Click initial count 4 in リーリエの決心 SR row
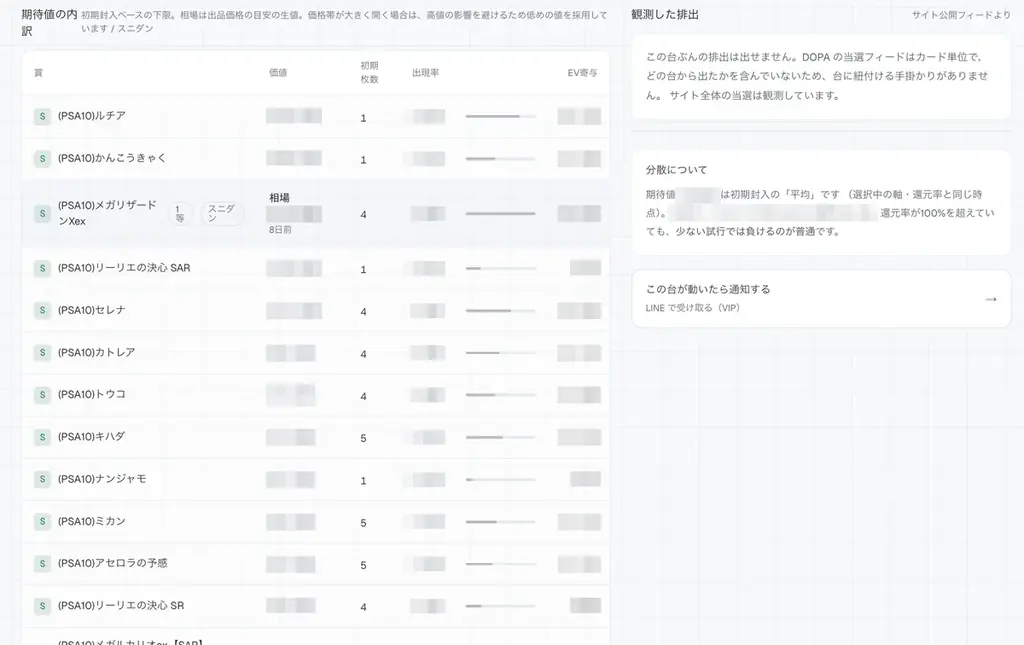1024x645 pixels. pyautogui.click(x=363, y=607)
